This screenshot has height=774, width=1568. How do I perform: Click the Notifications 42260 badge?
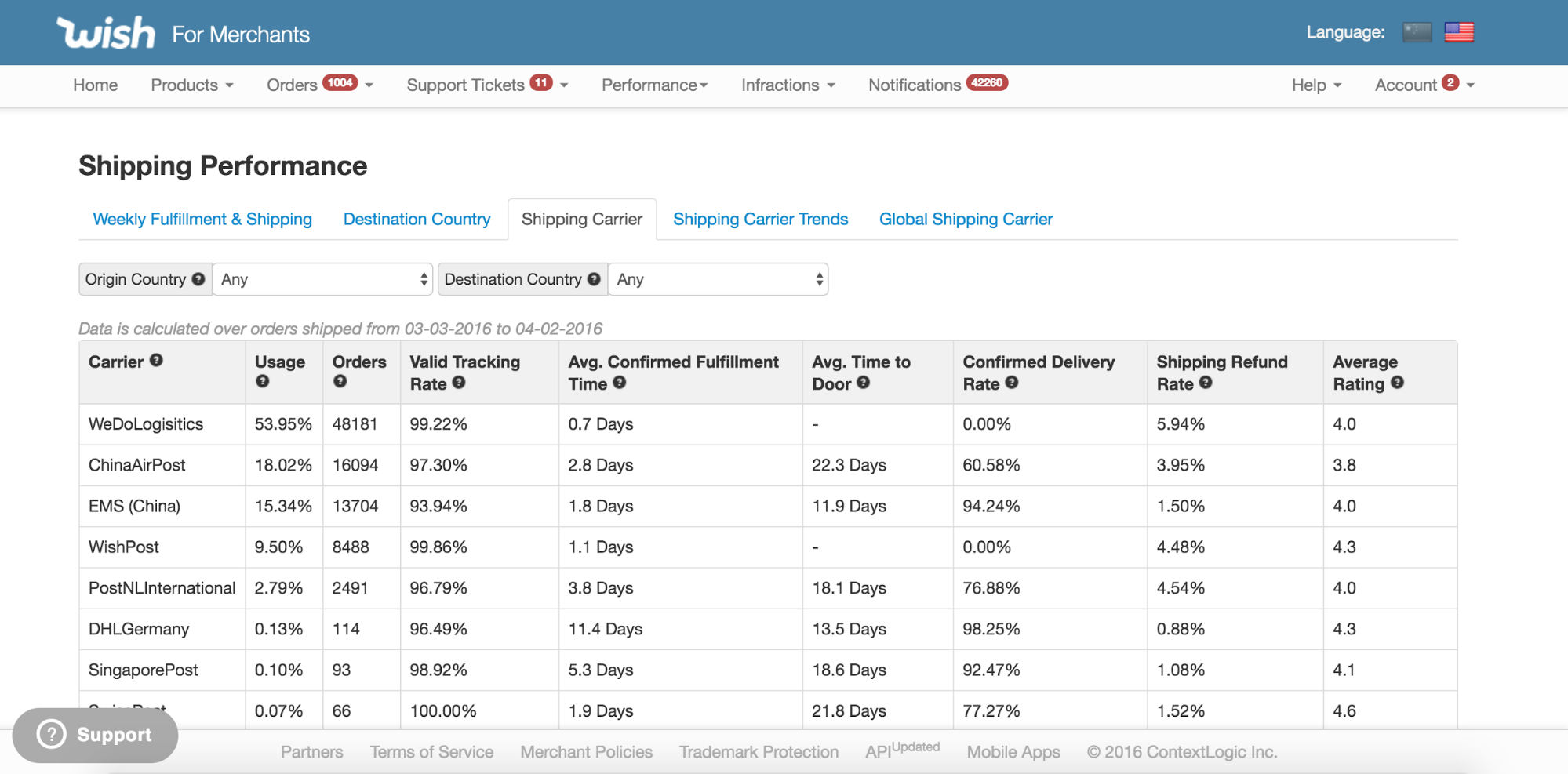(x=987, y=83)
